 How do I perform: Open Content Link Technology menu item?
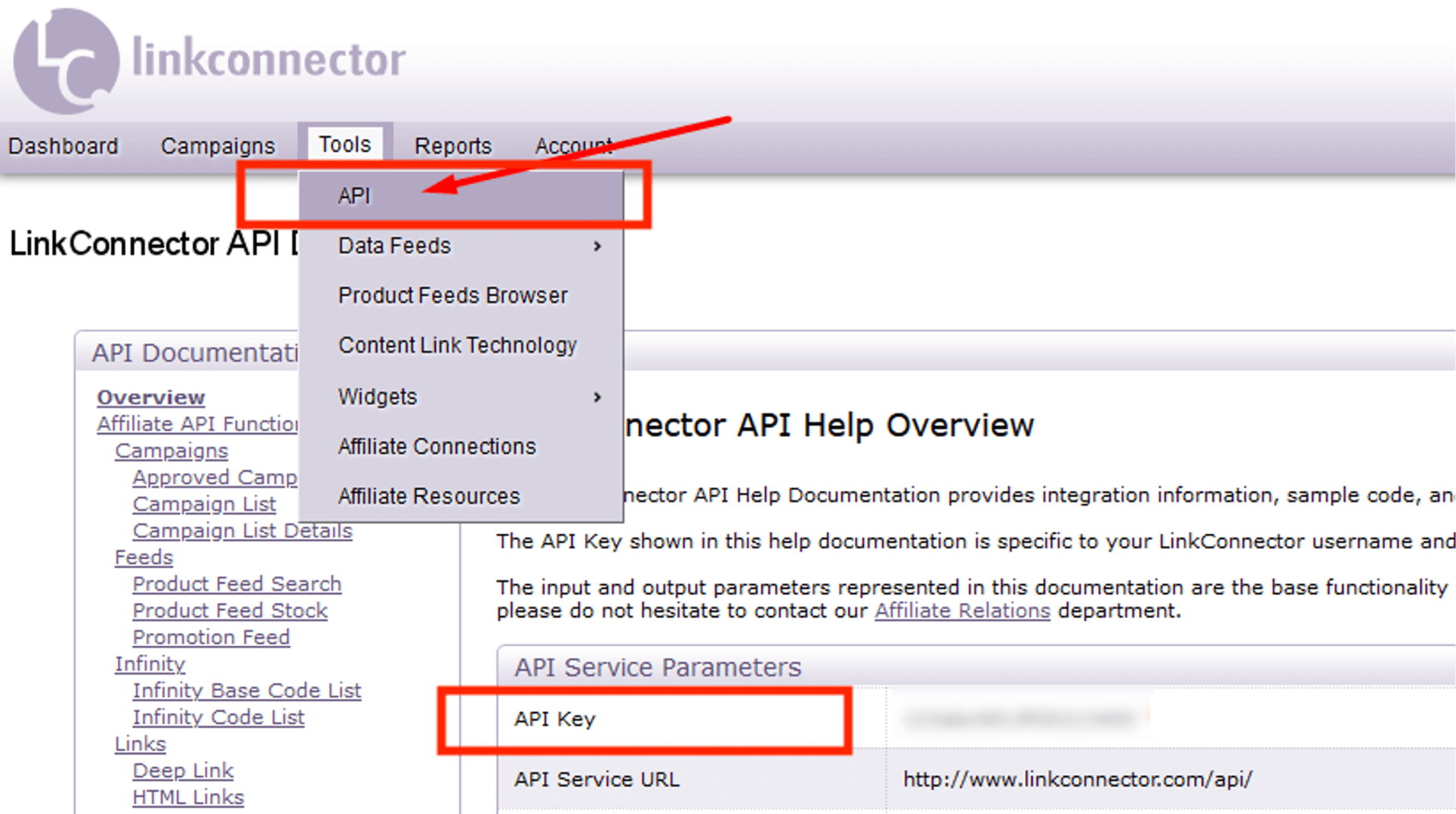point(461,345)
